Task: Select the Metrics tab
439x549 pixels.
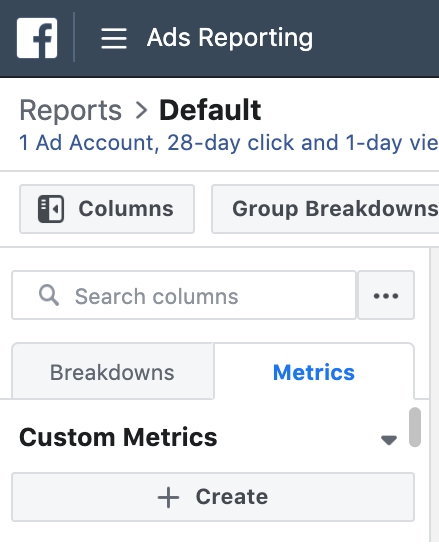Action: 314,371
